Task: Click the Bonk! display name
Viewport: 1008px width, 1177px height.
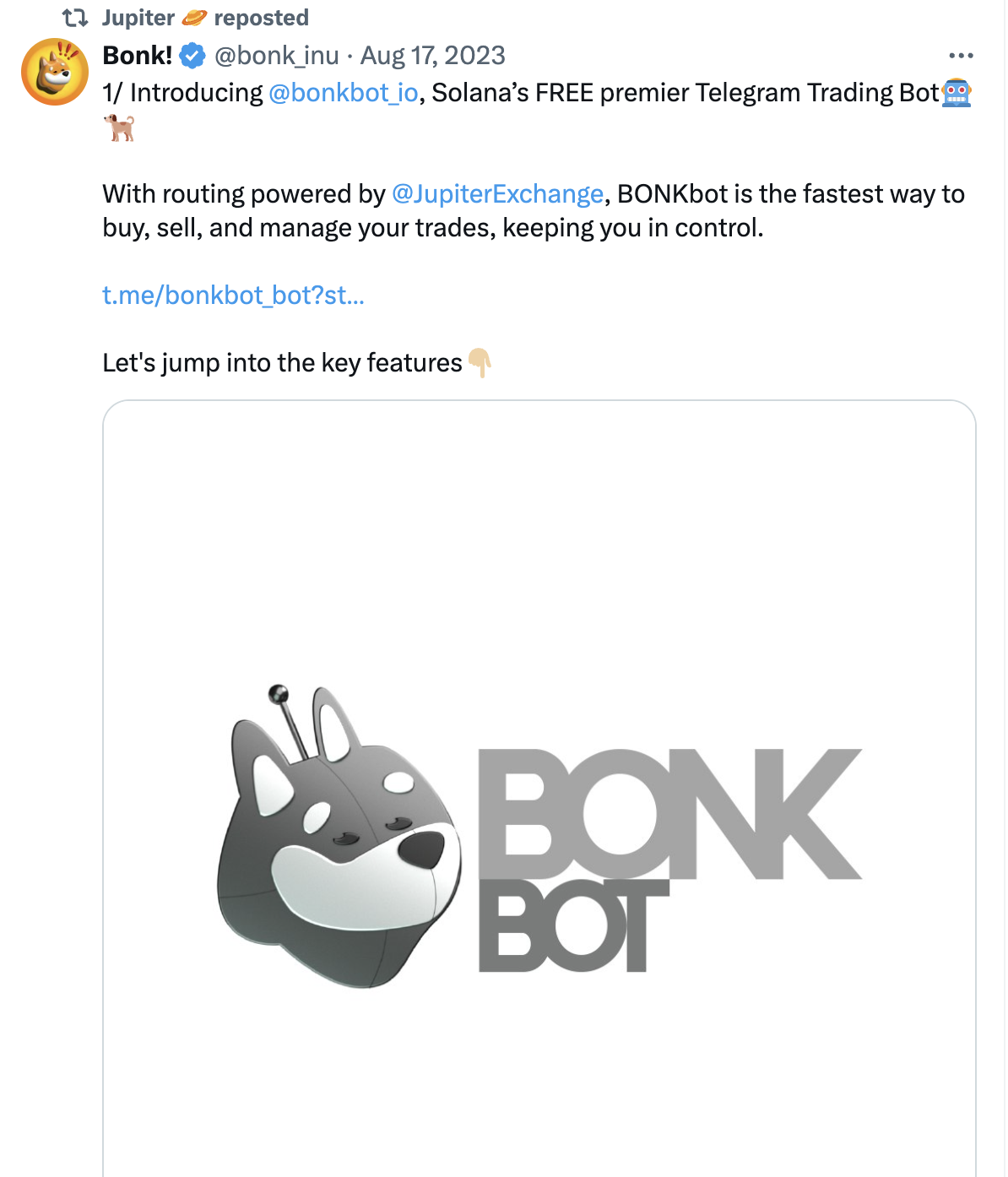Action: tap(137, 56)
